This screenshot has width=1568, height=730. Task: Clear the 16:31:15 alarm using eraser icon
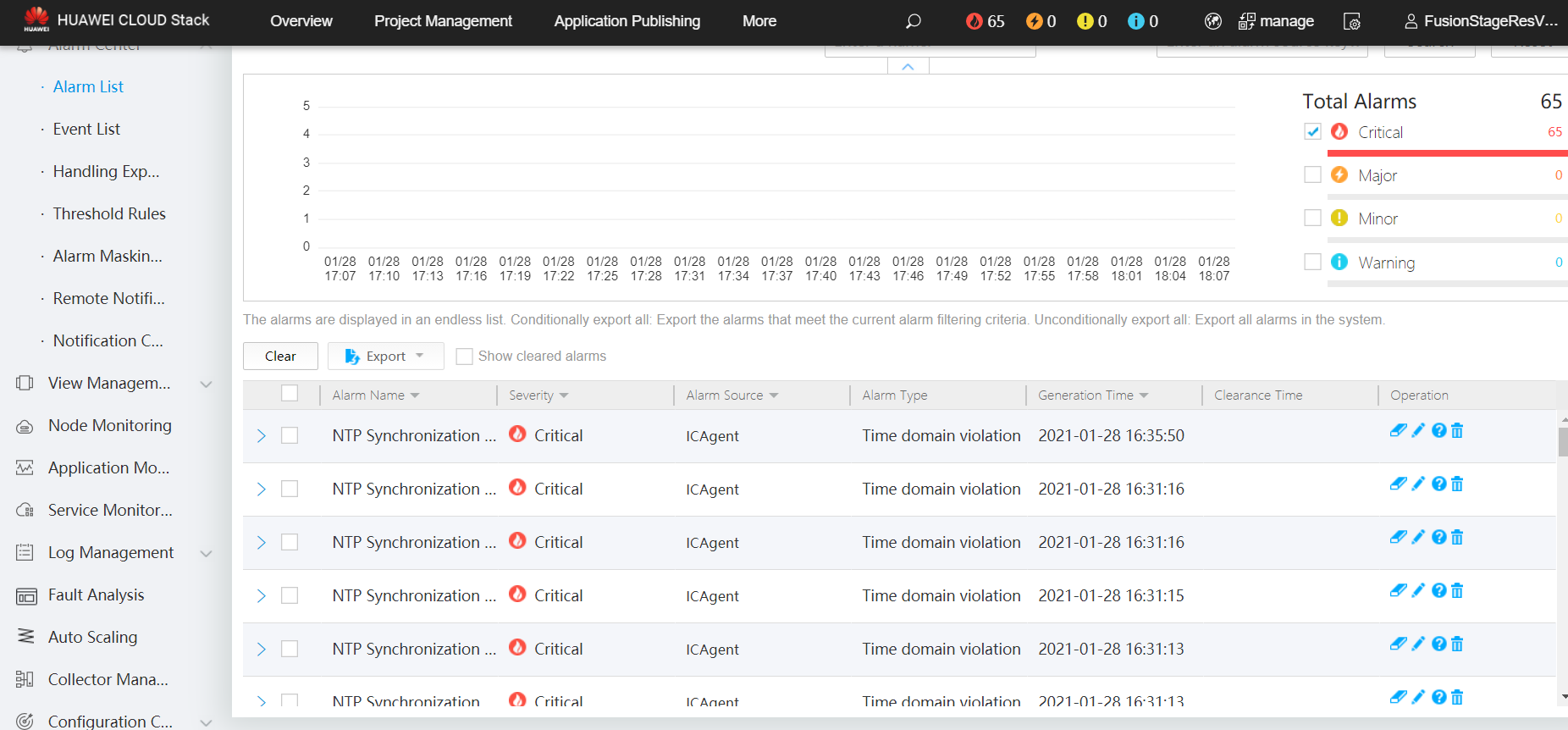tap(1399, 590)
